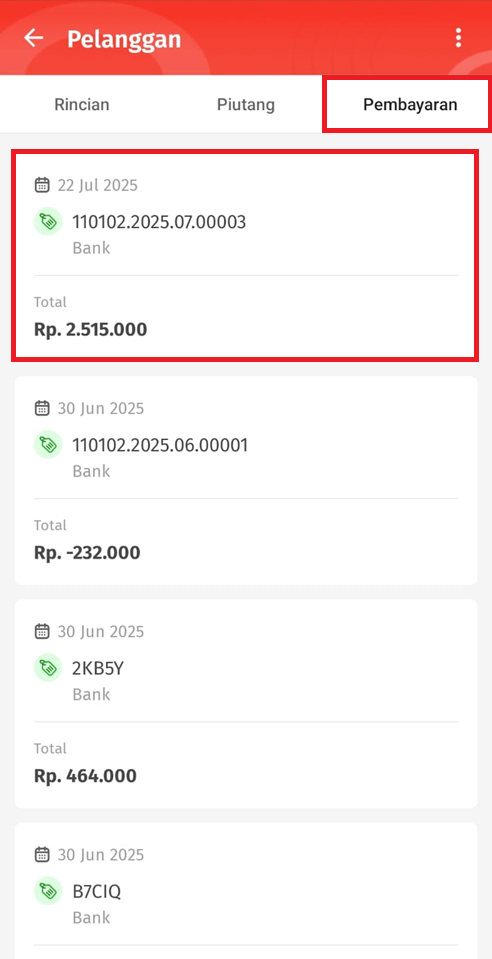Tap green tag icon for 110102.2025.07.00003

48,221
